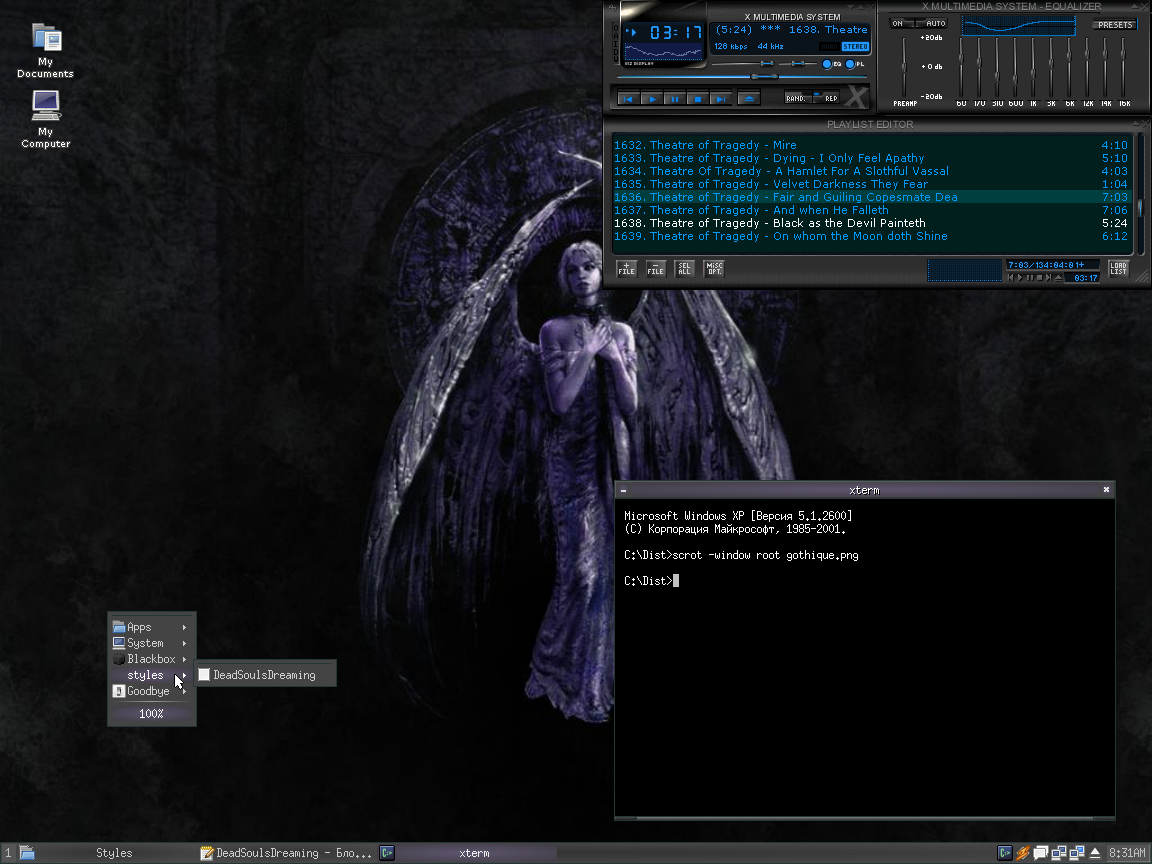
Task: Click the 100% item in the menu
Action: [151, 713]
